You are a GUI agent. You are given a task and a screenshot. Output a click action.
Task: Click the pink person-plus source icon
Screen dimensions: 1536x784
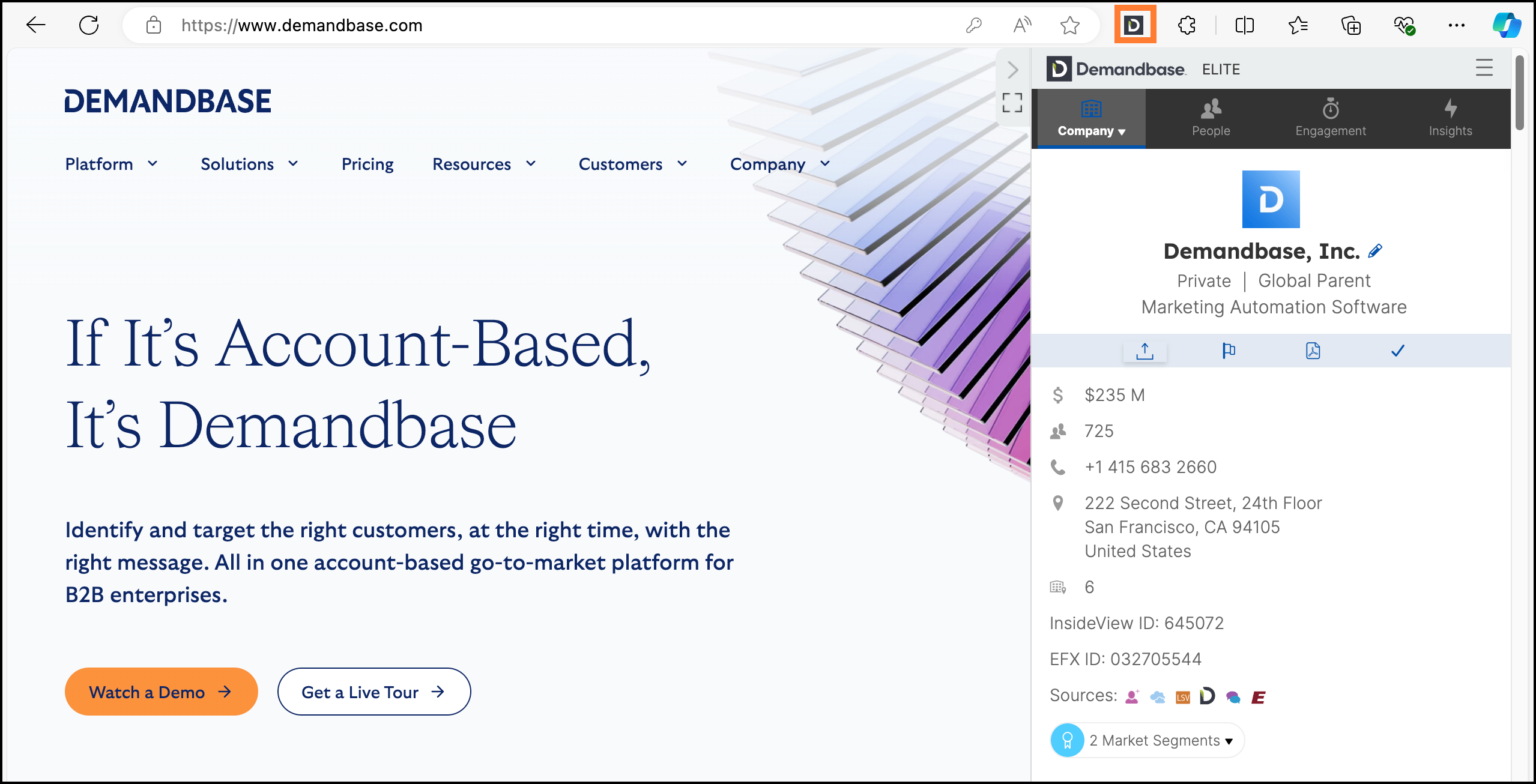click(1132, 697)
